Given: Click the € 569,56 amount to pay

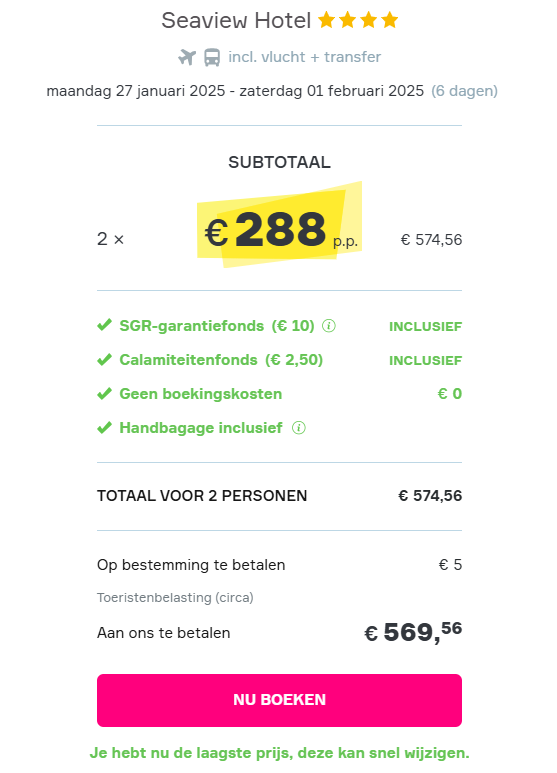Looking at the screenshot, I should click(x=413, y=632).
